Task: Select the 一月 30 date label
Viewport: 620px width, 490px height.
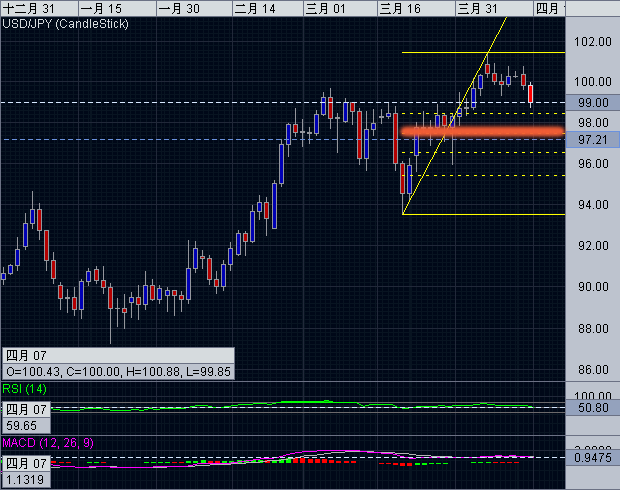Action: 179,8
